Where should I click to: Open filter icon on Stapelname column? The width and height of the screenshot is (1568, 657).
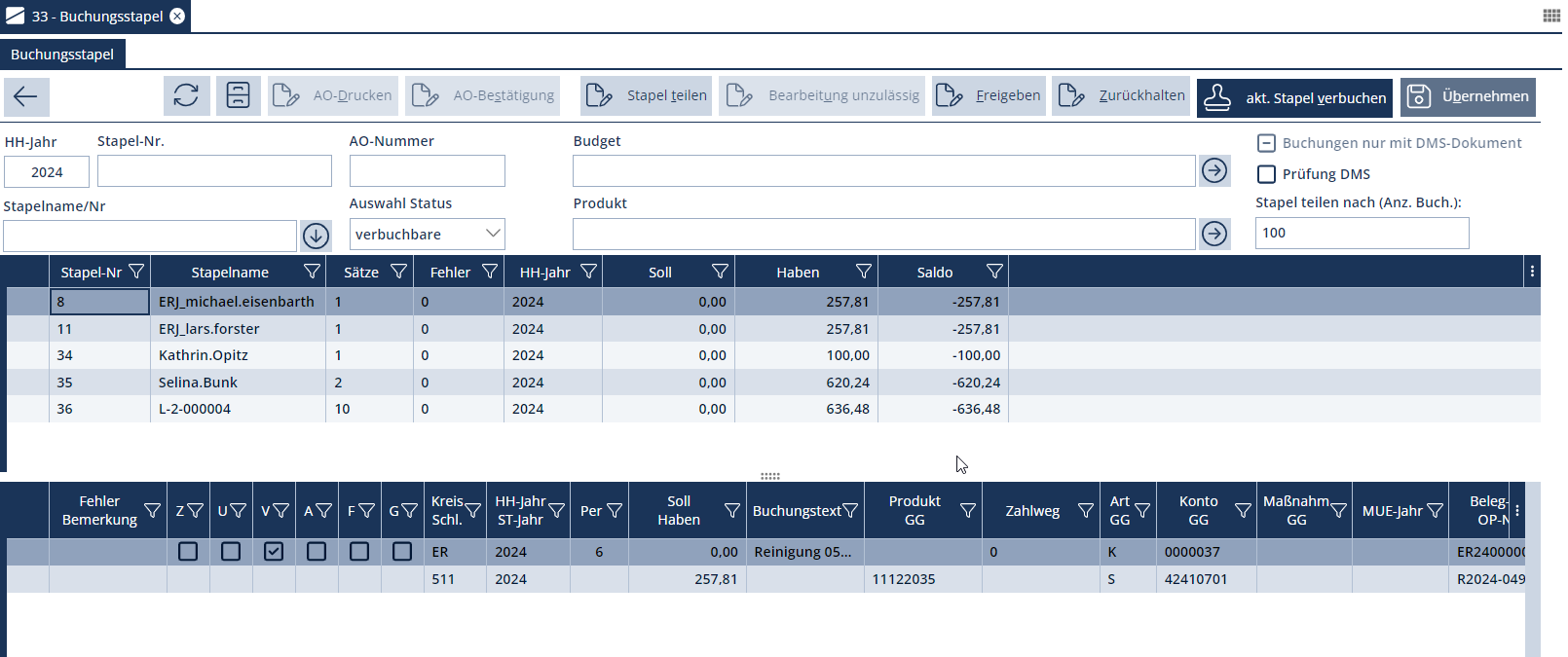point(312,272)
